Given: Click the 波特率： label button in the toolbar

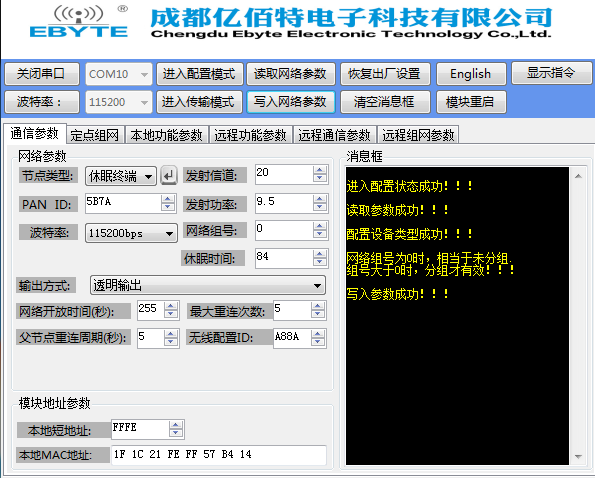Looking at the screenshot, I should [42, 102].
